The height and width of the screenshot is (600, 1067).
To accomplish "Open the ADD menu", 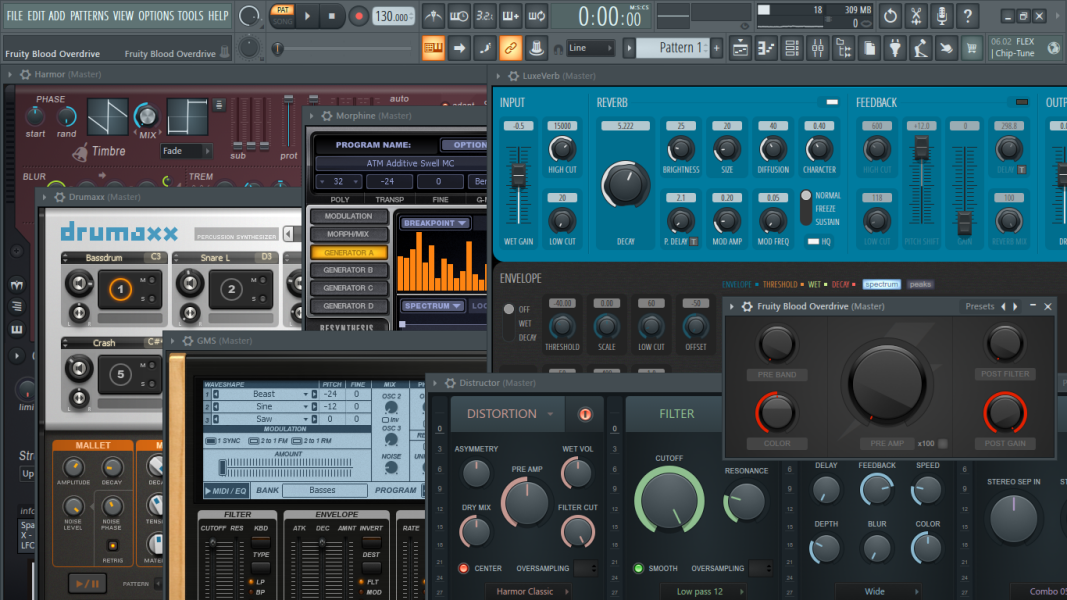I will pos(57,16).
